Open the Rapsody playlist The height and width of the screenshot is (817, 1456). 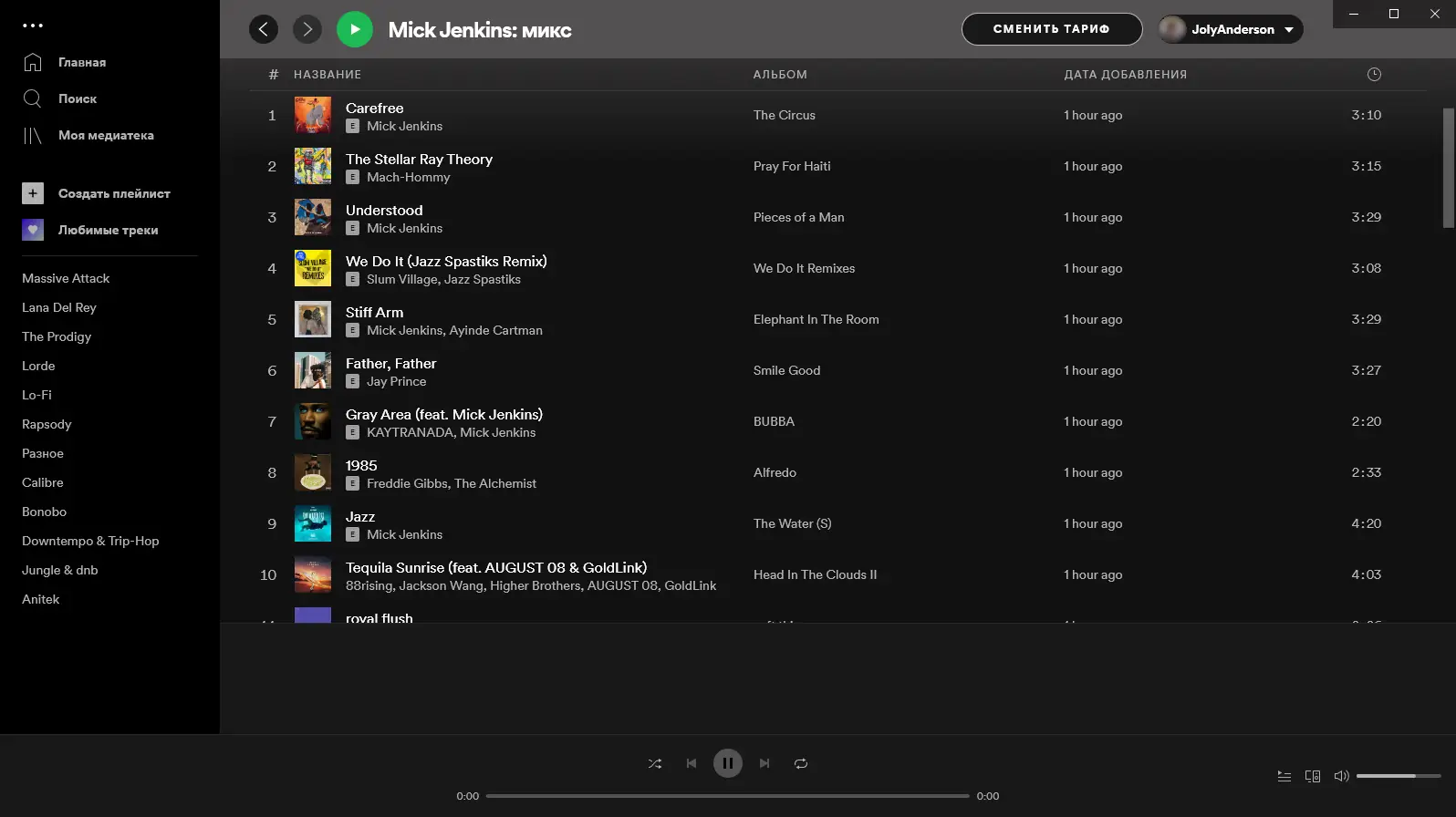coord(47,424)
